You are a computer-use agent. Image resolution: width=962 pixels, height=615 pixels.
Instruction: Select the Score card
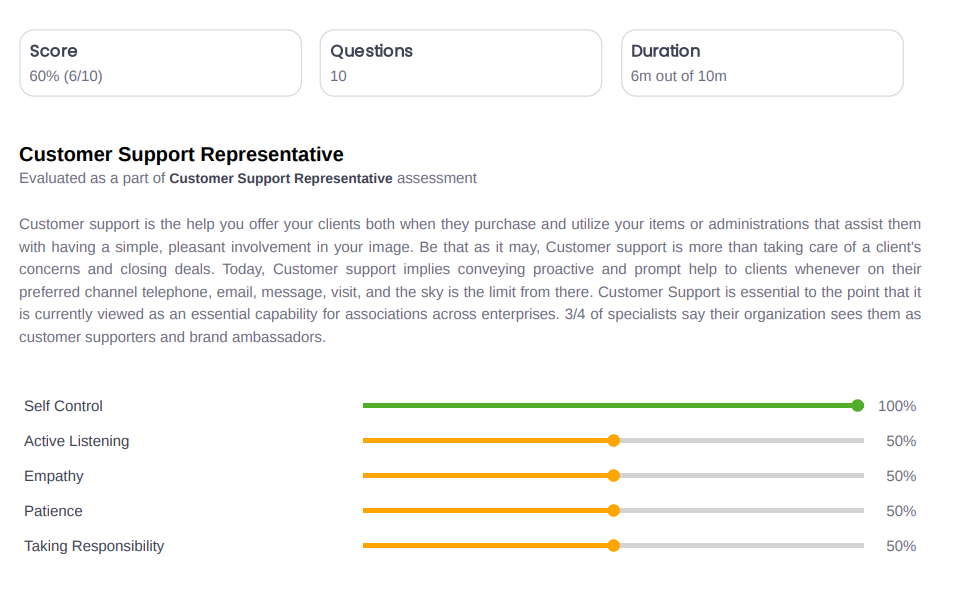coord(161,63)
